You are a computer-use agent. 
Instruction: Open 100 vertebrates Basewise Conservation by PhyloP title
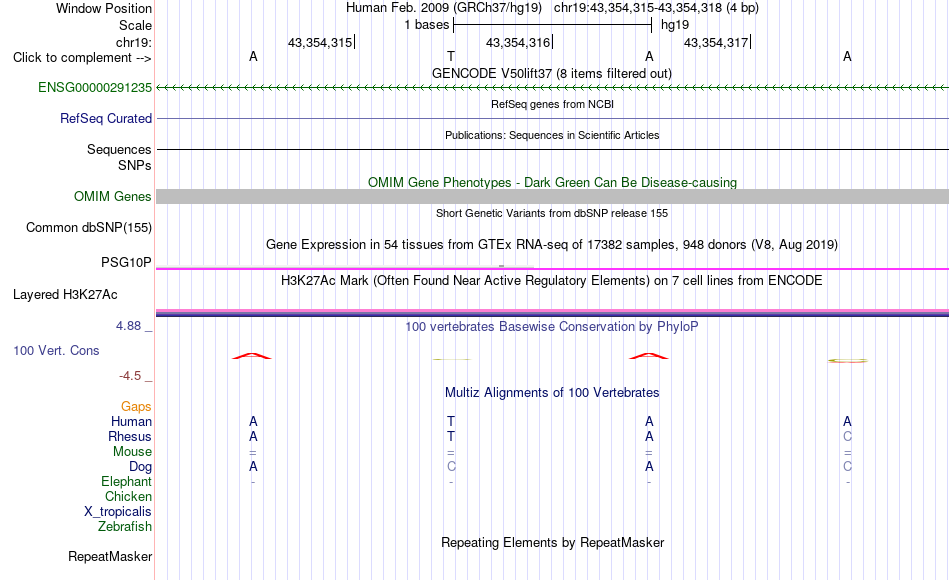[551, 327]
